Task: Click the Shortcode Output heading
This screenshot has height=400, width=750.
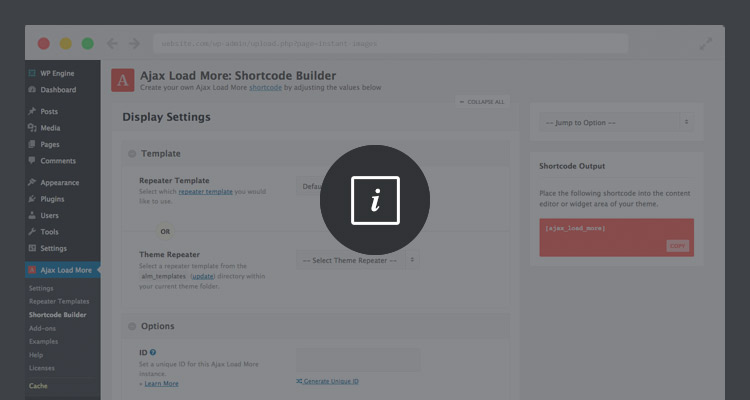Action: point(572,166)
